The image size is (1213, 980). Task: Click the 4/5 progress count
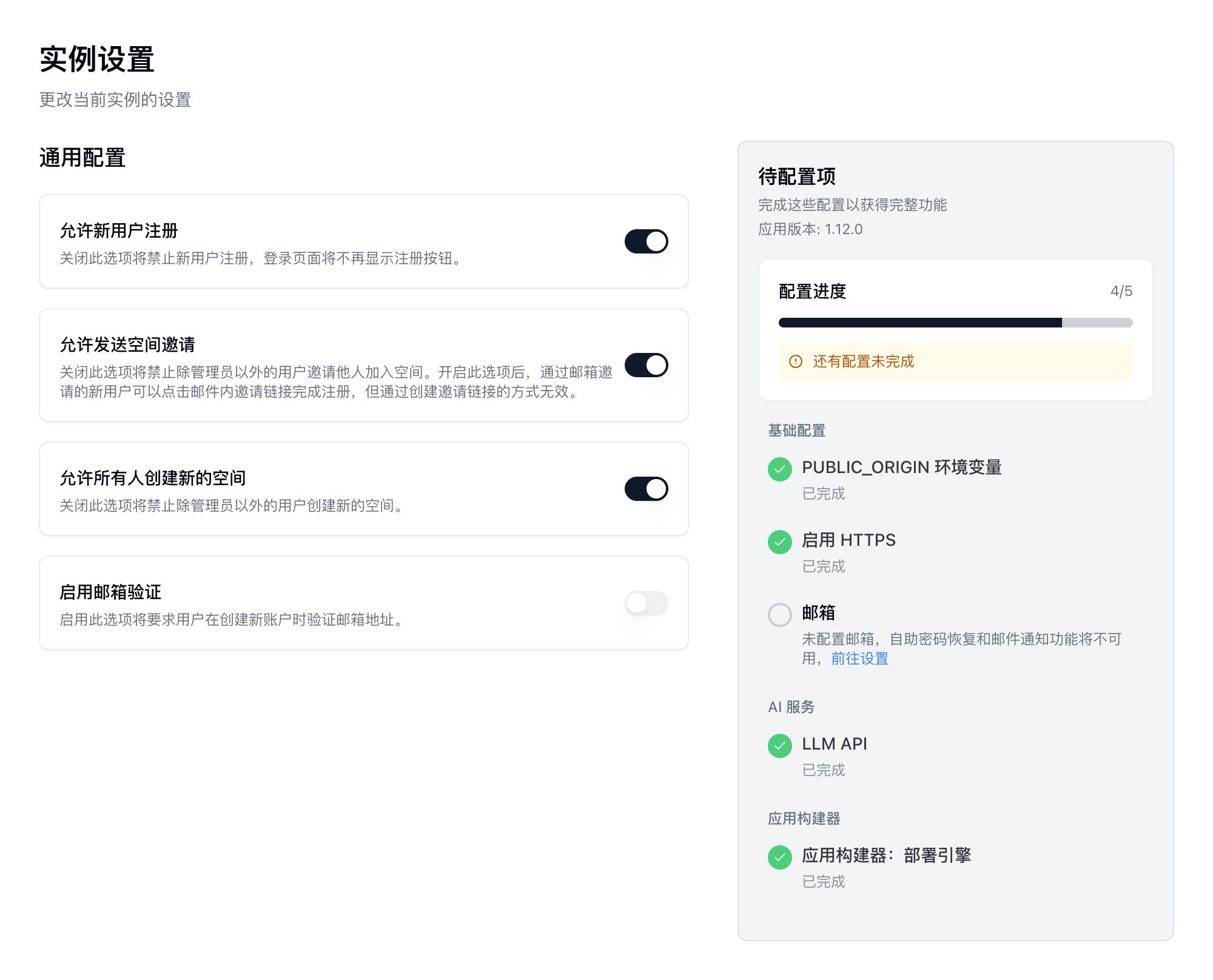pyautogui.click(x=1121, y=291)
